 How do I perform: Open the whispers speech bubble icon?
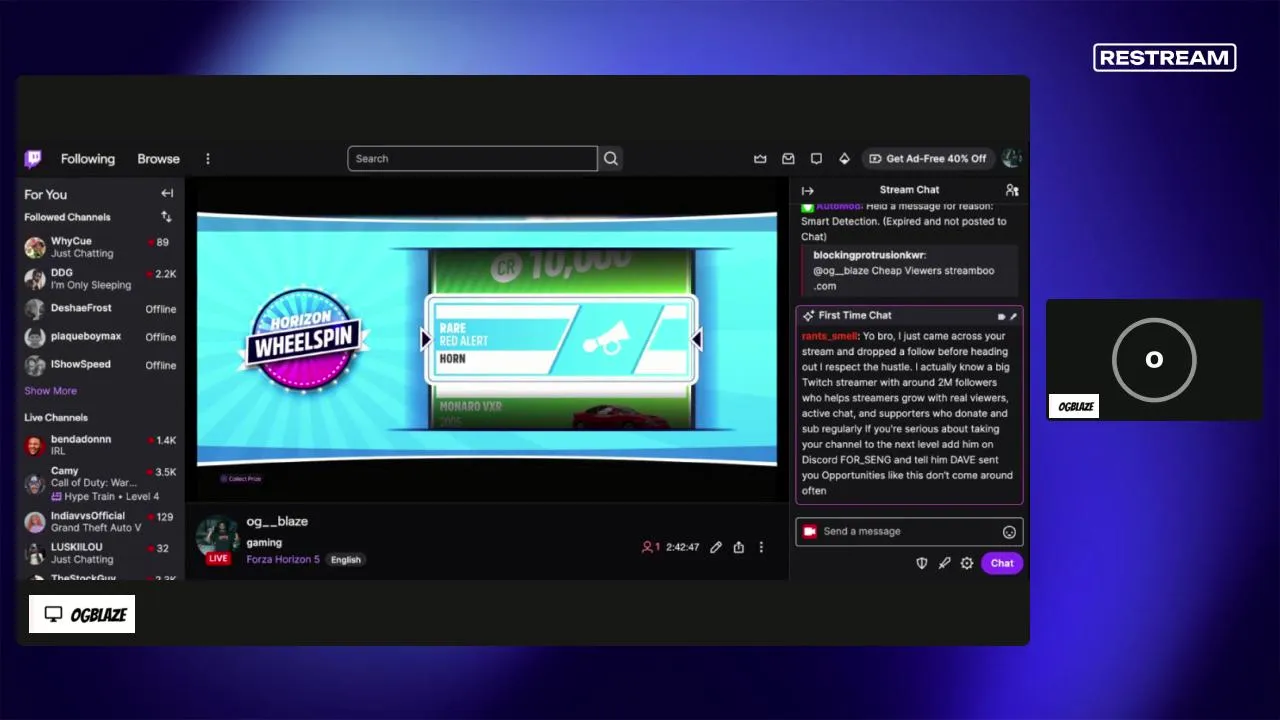coord(816,159)
